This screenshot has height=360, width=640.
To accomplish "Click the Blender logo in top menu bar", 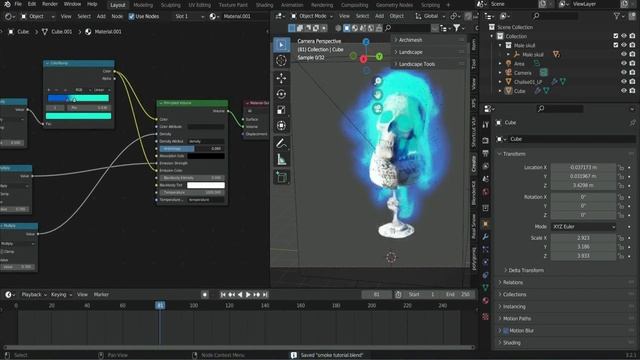I will point(7,4).
